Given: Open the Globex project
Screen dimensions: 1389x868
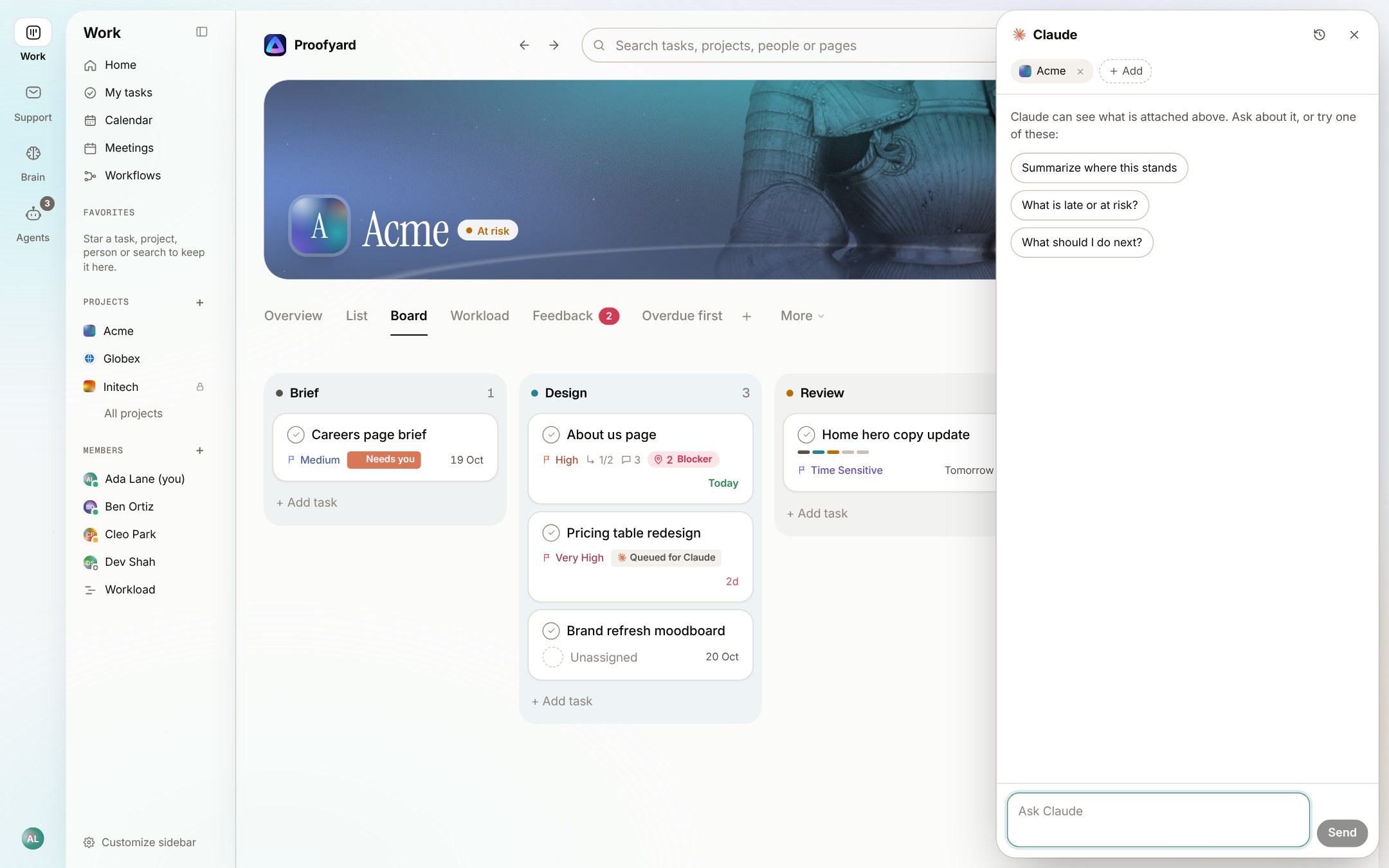Looking at the screenshot, I should point(122,359).
